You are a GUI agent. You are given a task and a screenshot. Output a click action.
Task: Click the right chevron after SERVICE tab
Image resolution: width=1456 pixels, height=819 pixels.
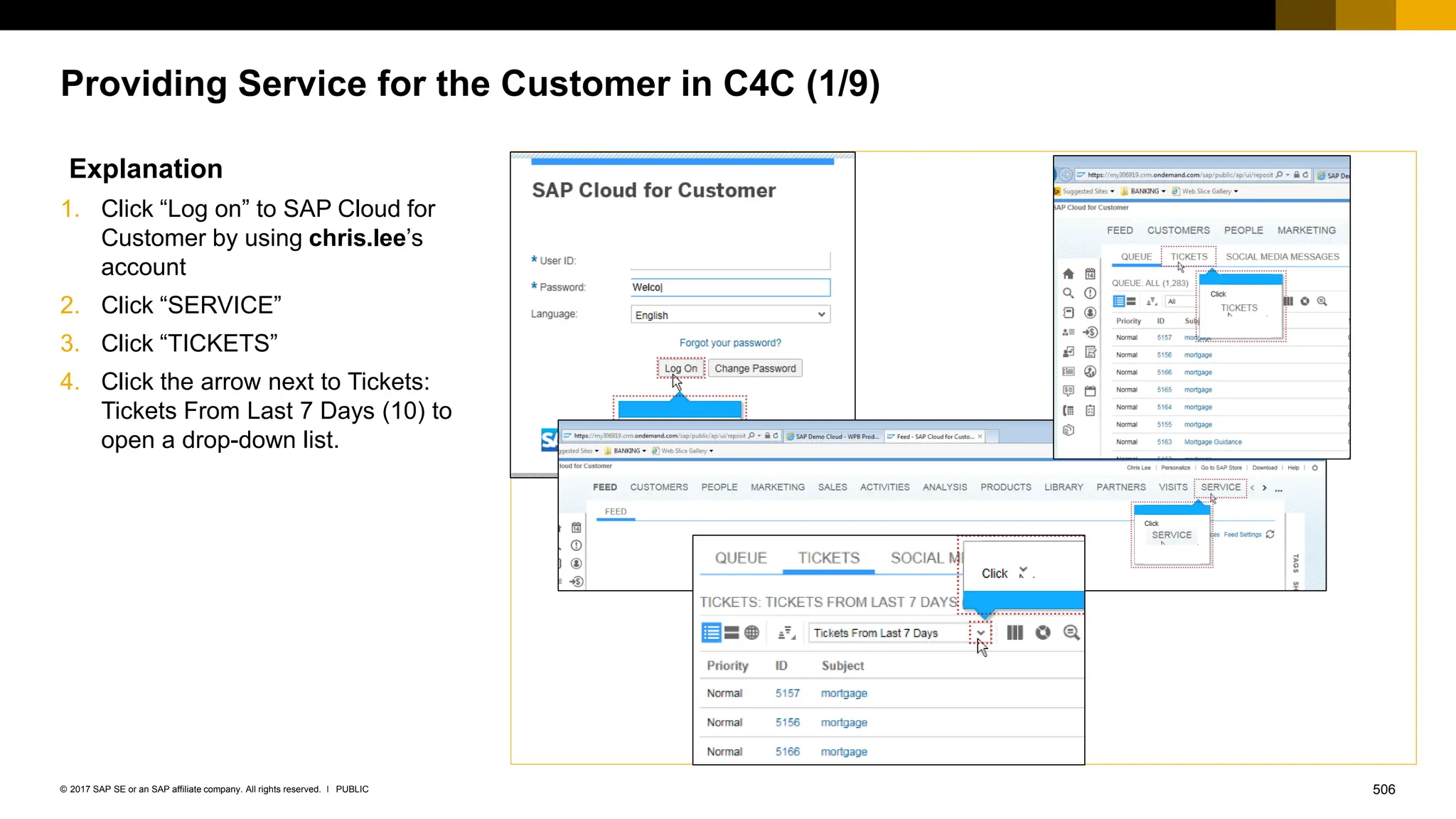tap(1264, 488)
